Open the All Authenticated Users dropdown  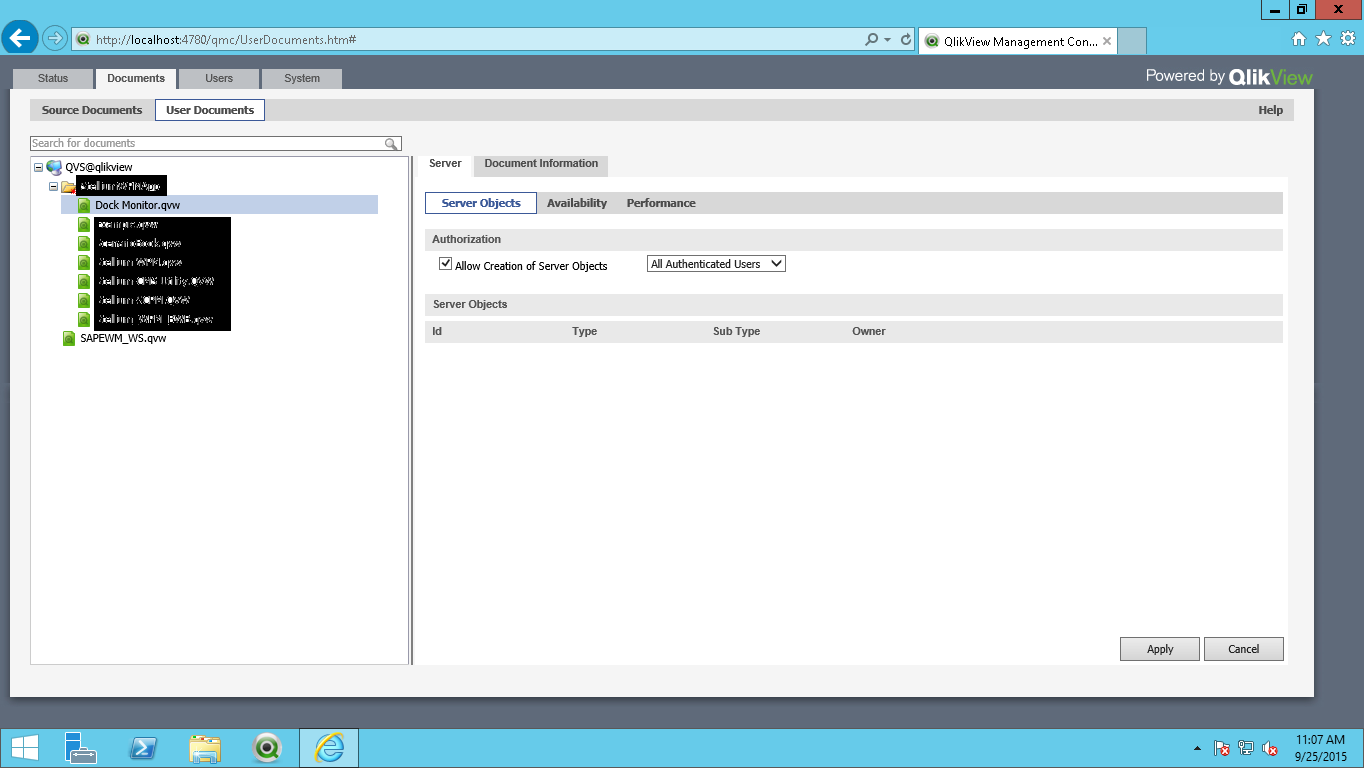point(717,264)
